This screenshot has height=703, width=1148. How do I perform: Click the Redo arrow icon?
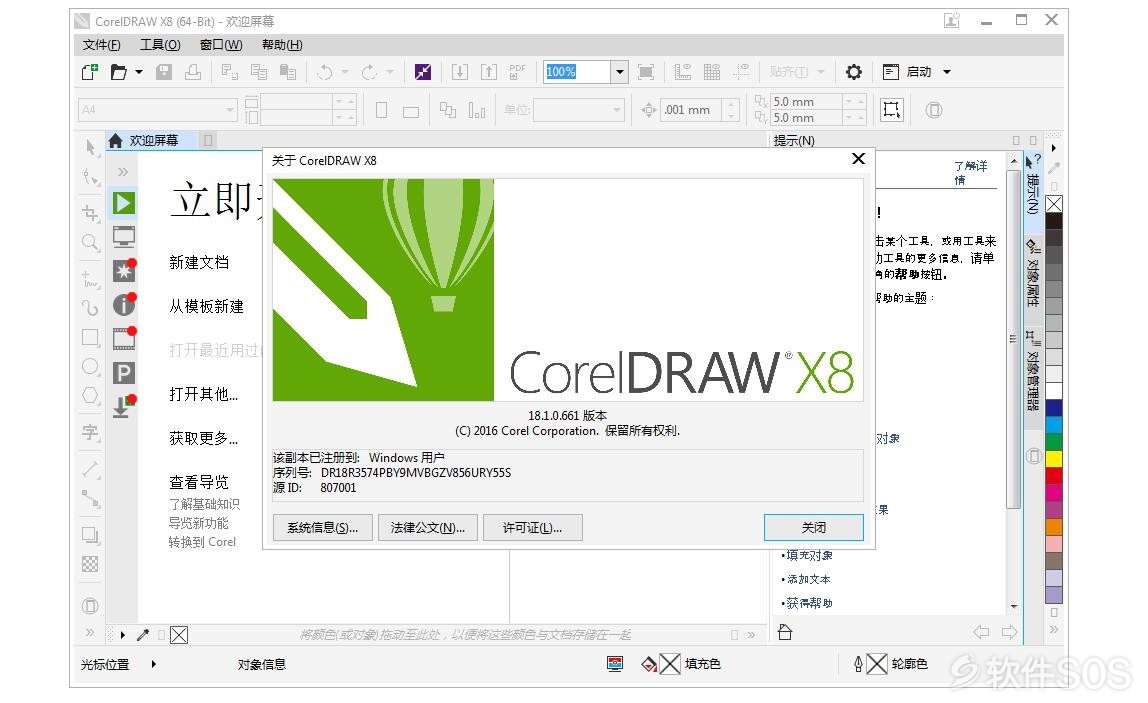click(369, 72)
